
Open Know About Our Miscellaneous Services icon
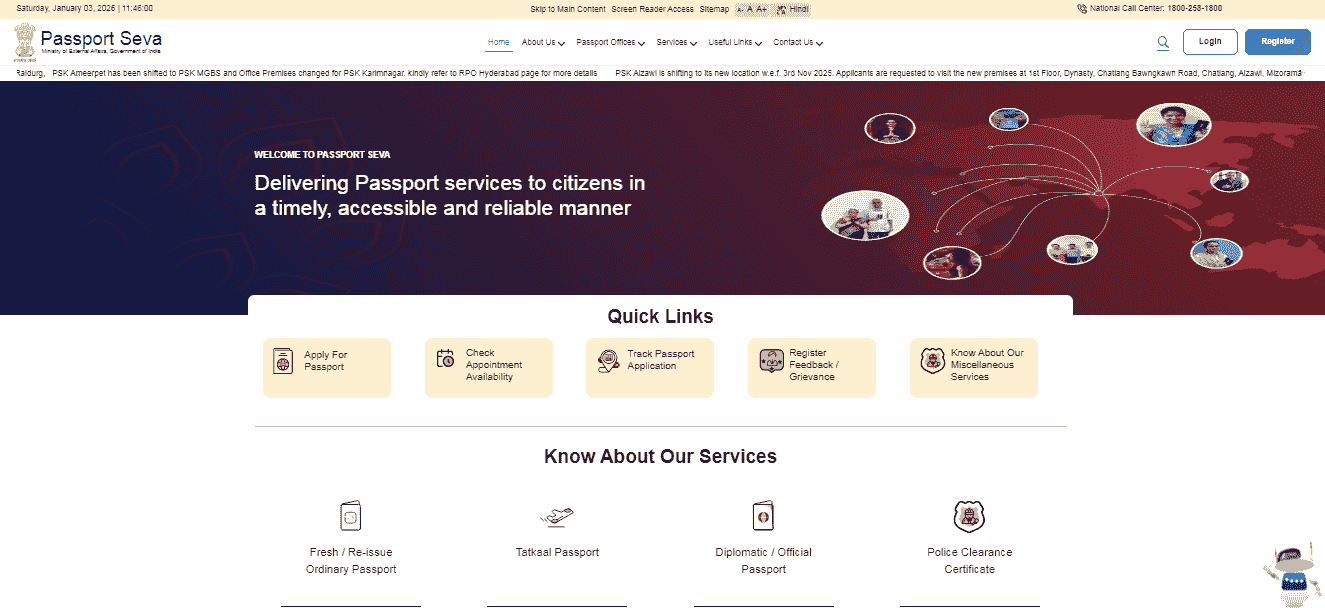point(931,360)
